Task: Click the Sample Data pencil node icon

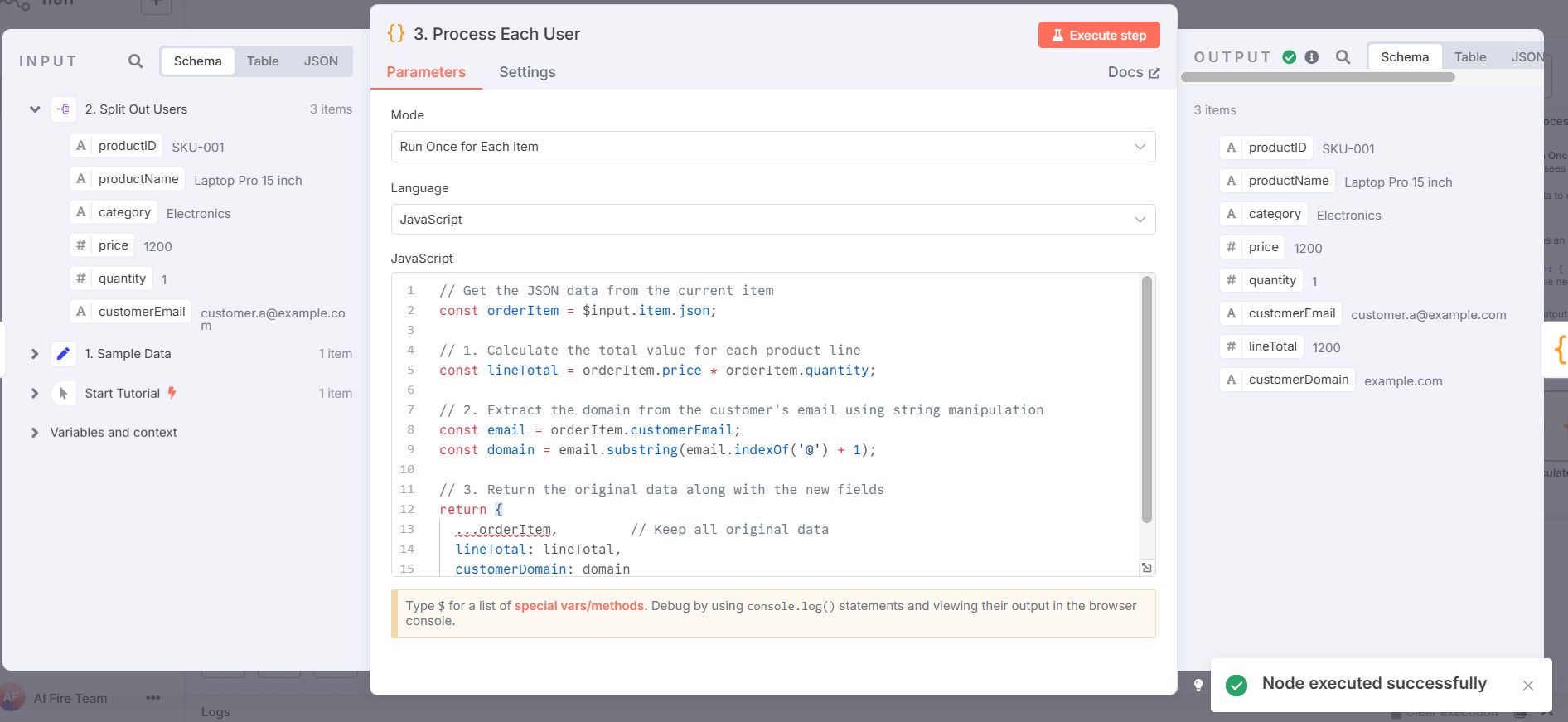Action: 64,354
